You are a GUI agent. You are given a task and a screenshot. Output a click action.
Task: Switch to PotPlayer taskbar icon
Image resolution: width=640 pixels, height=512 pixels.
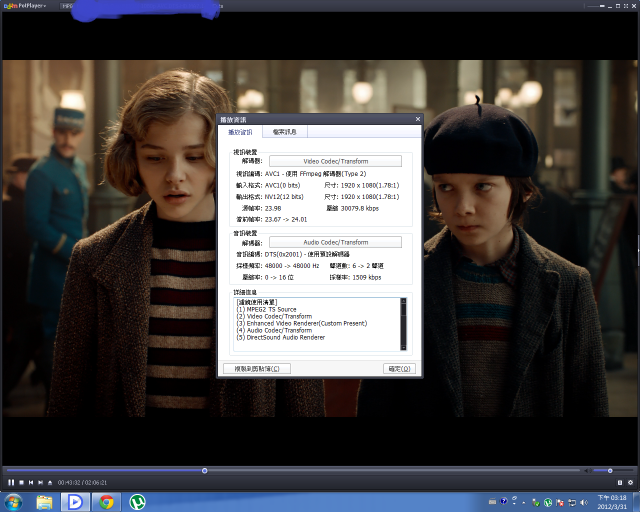tap(75, 502)
